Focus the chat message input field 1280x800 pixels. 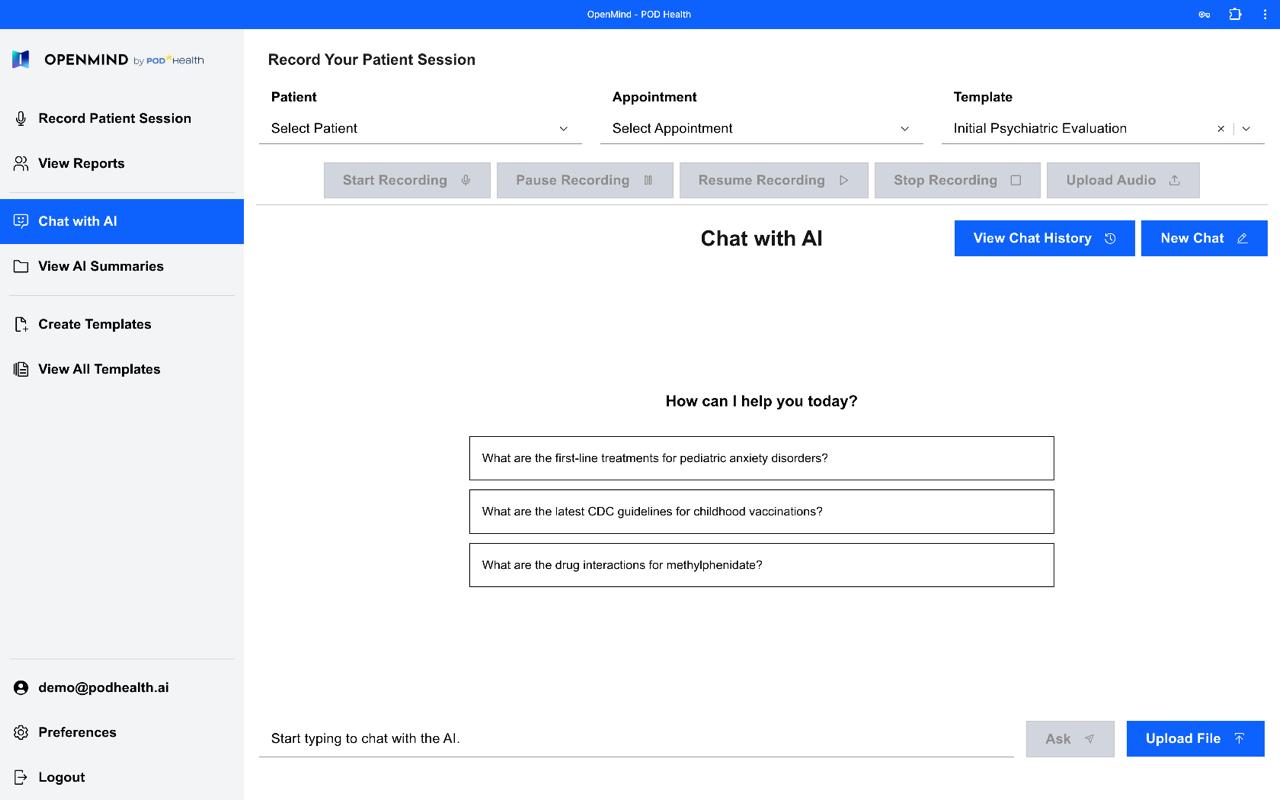636,739
